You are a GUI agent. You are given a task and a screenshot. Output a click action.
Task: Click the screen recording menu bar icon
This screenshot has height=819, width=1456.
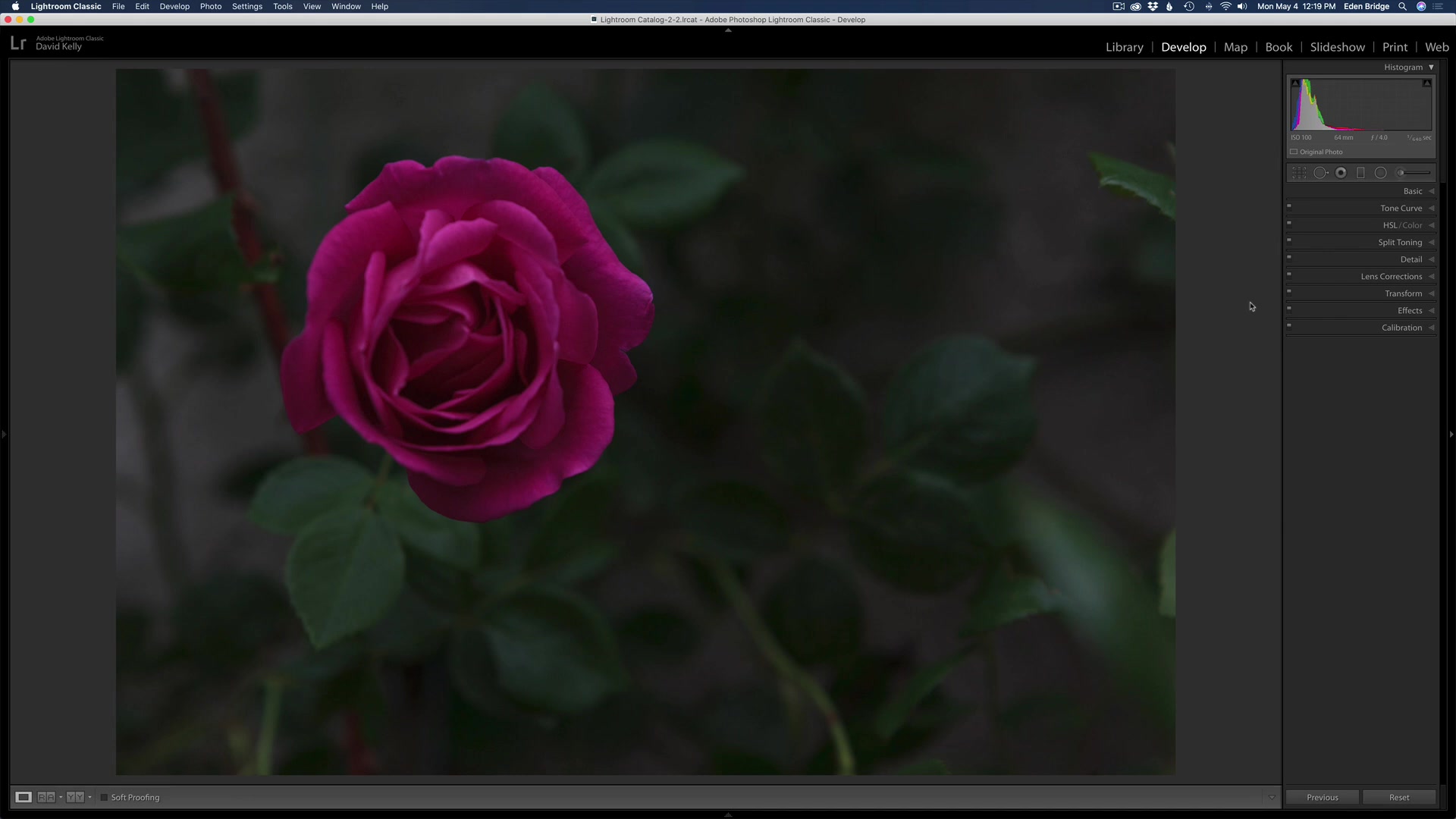pyautogui.click(x=1119, y=6)
